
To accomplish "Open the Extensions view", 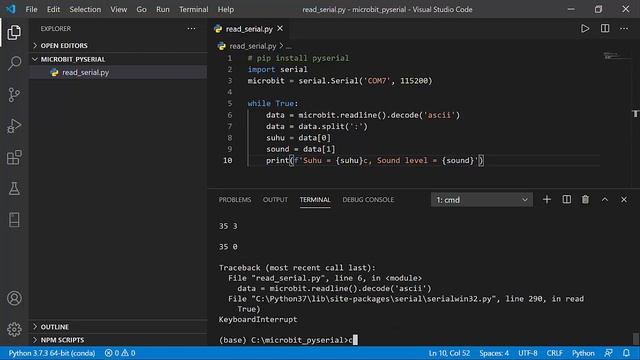I will [14, 157].
